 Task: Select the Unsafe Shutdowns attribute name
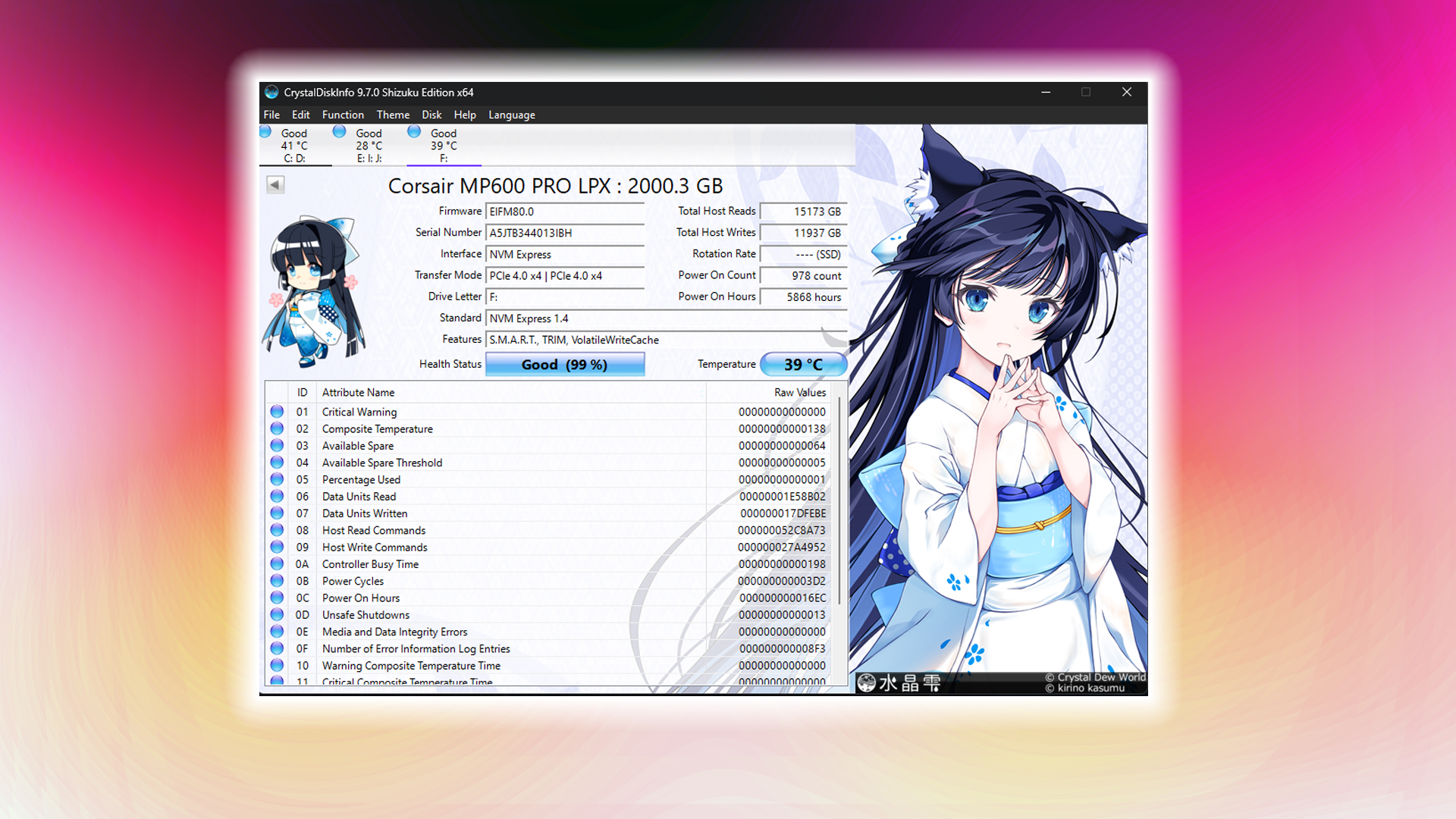366,615
